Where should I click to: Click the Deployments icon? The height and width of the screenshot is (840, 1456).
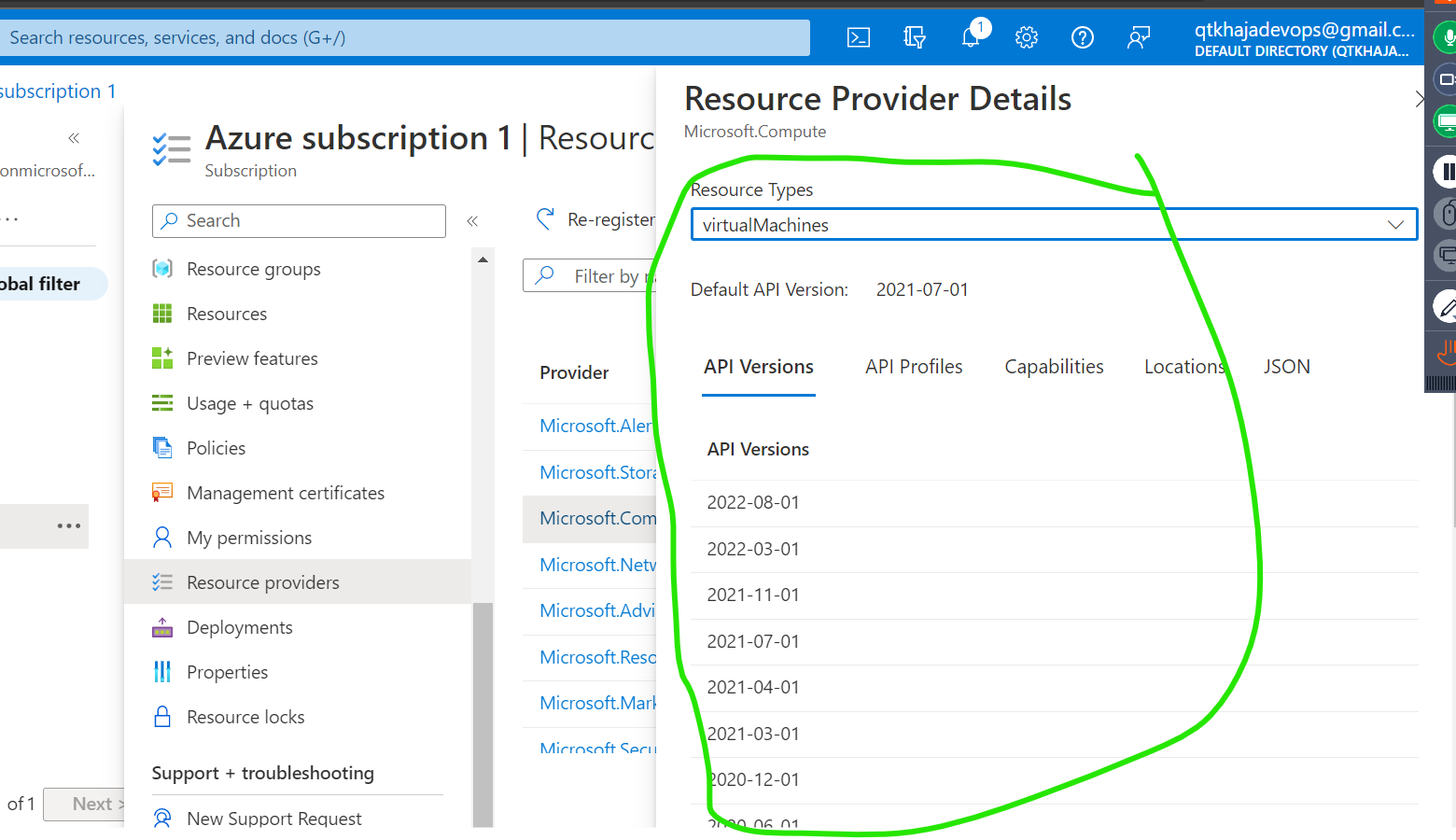point(162,627)
